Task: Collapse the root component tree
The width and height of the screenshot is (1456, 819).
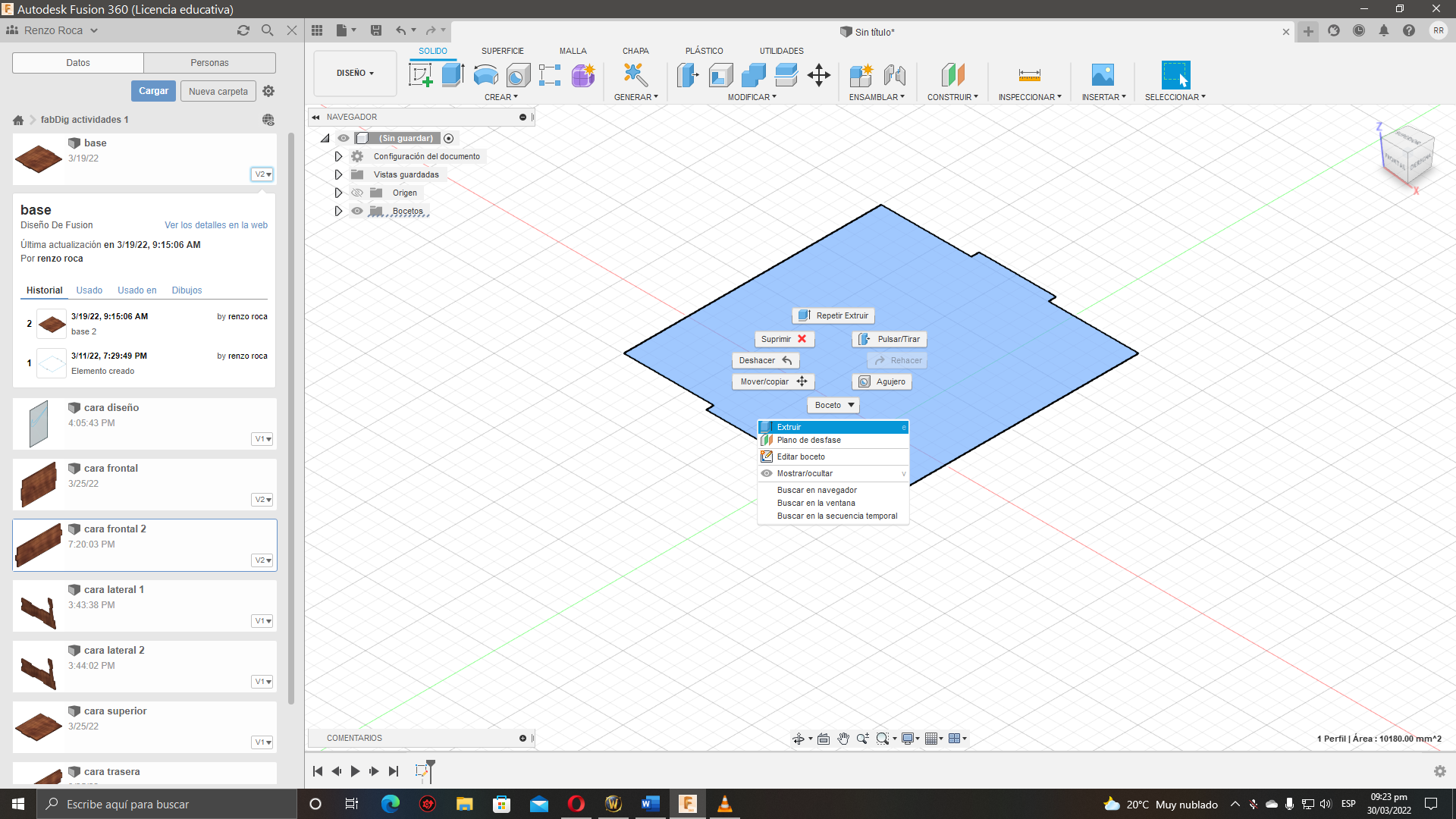Action: coord(325,138)
